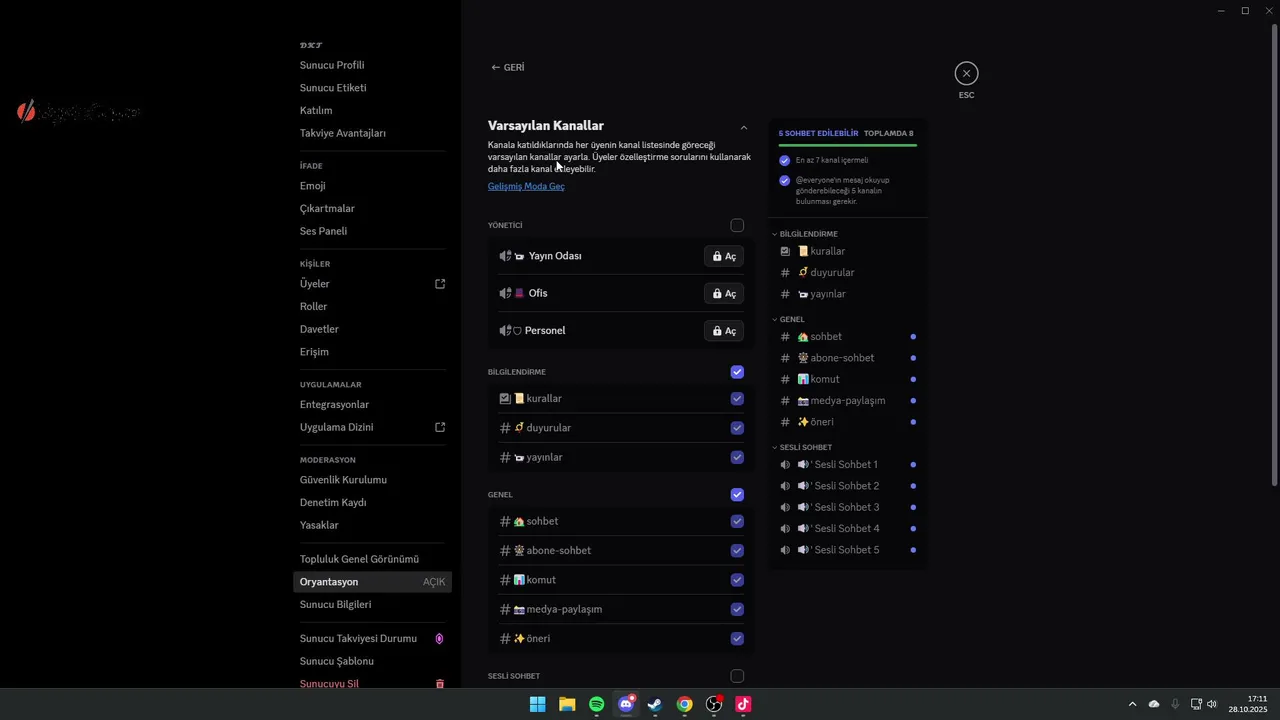Open Steam from taskbar

pos(655,704)
